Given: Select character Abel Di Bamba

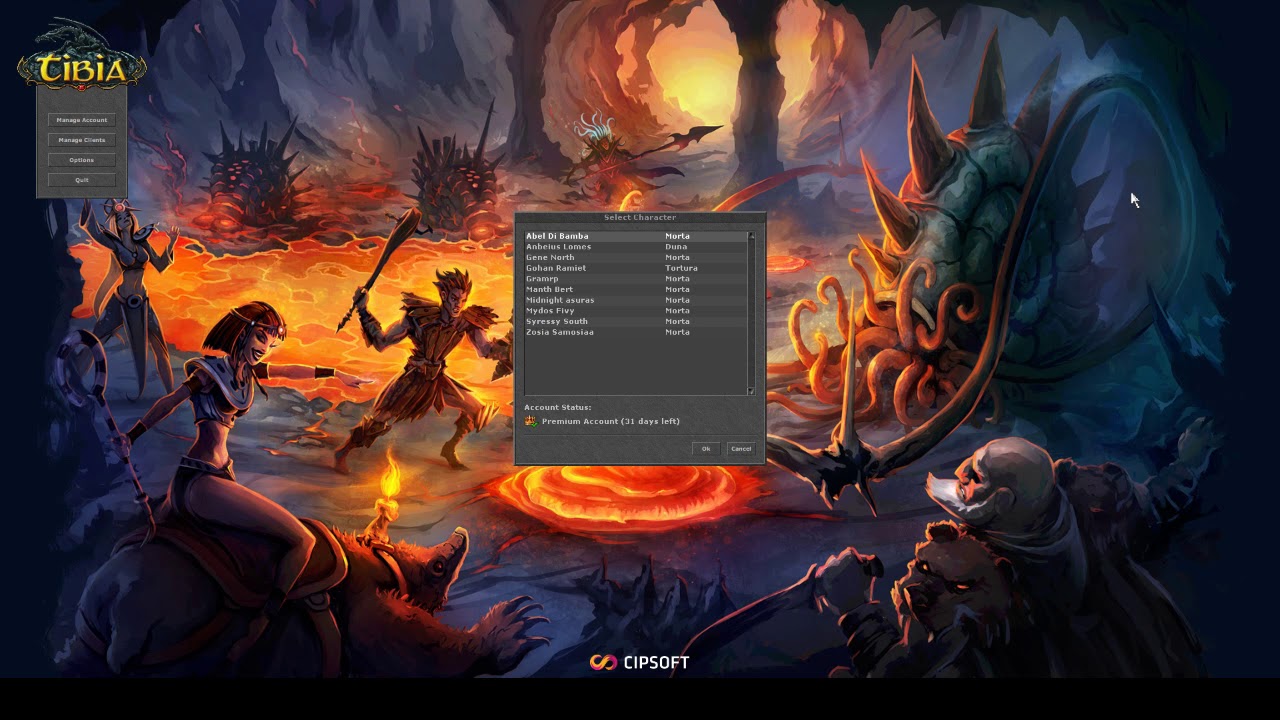Looking at the screenshot, I should tap(636, 236).
